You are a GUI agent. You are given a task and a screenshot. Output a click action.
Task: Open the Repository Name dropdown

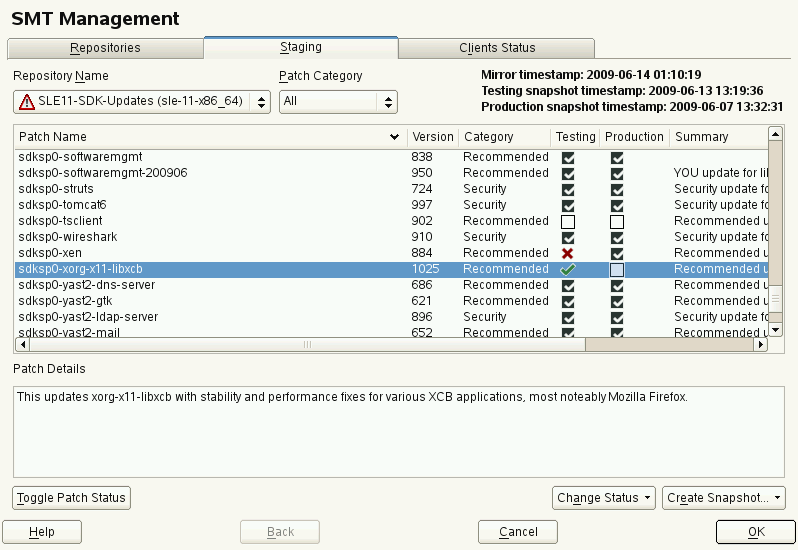click(142, 101)
